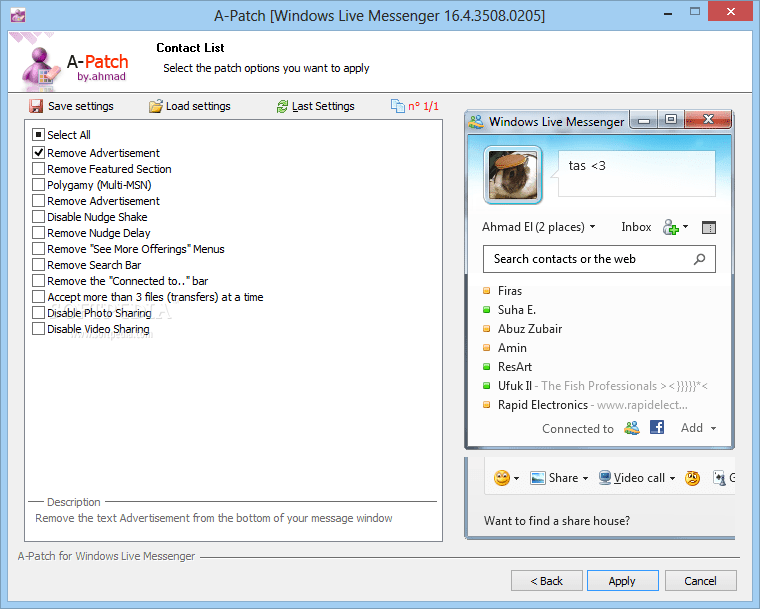
Task: Click the A-Patch app icon in title bar
Action: click(x=18, y=16)
